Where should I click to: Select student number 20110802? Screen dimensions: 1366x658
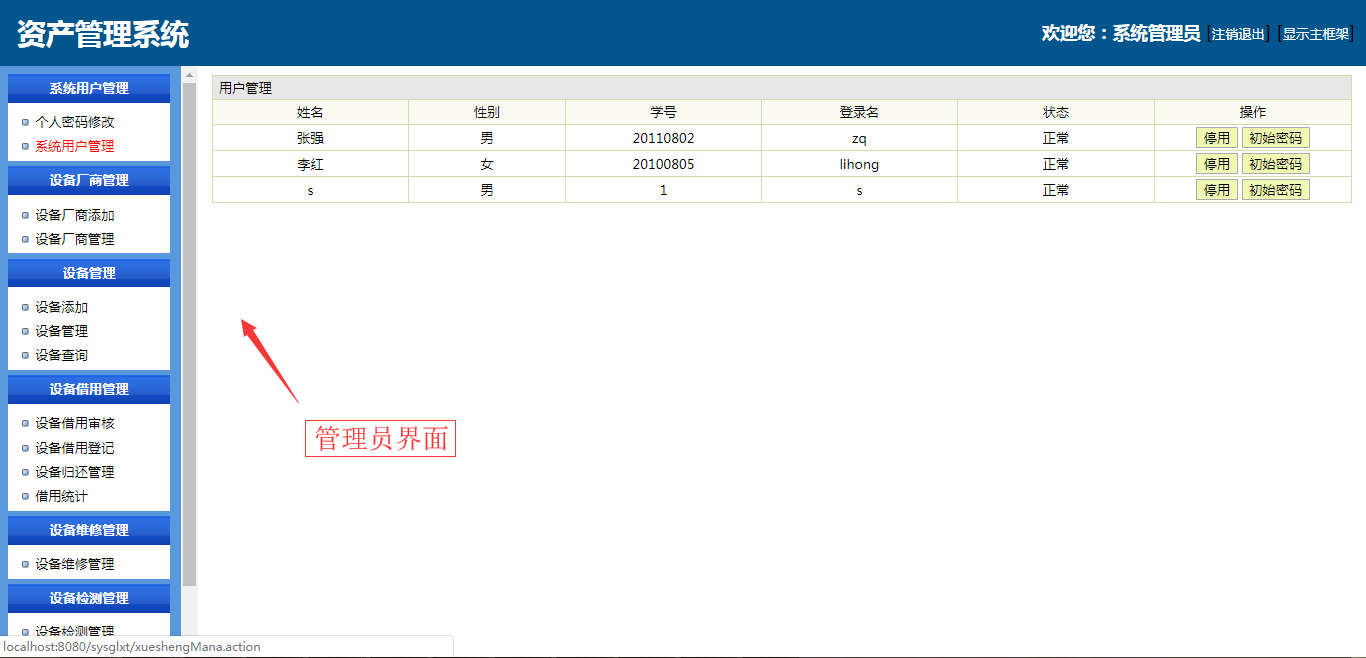pos(663,138)
